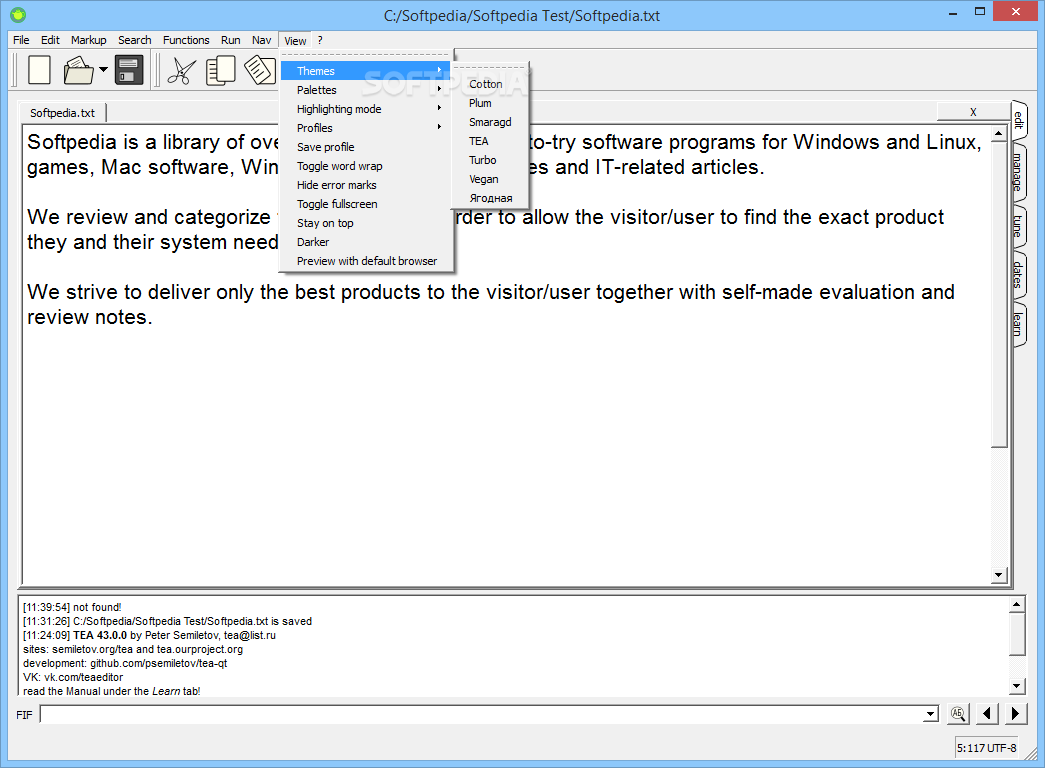Select Hide error marks entry
1045x768 pixels.
tap(365, 185)
